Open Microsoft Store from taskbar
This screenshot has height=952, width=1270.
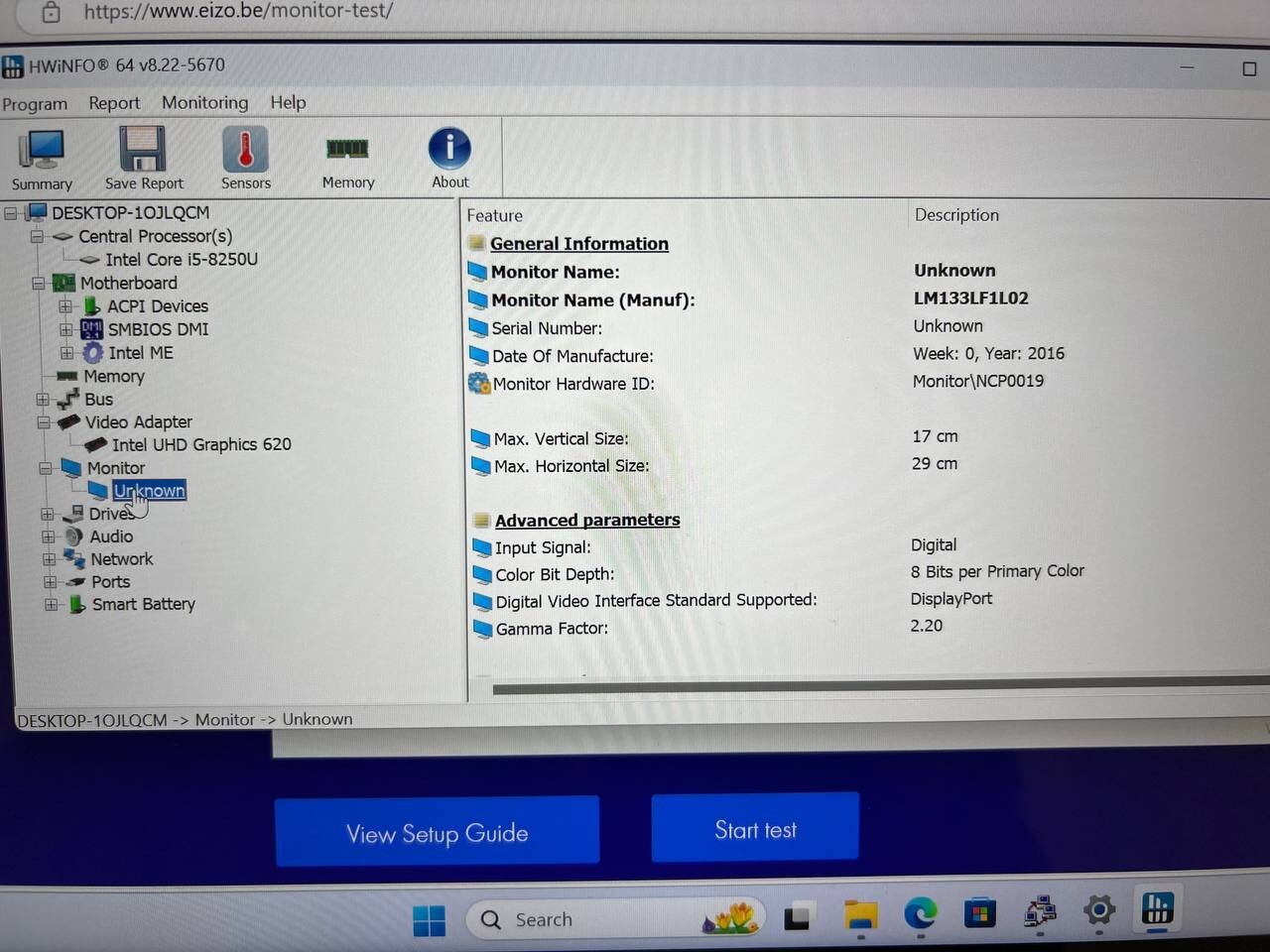[979, 912]
